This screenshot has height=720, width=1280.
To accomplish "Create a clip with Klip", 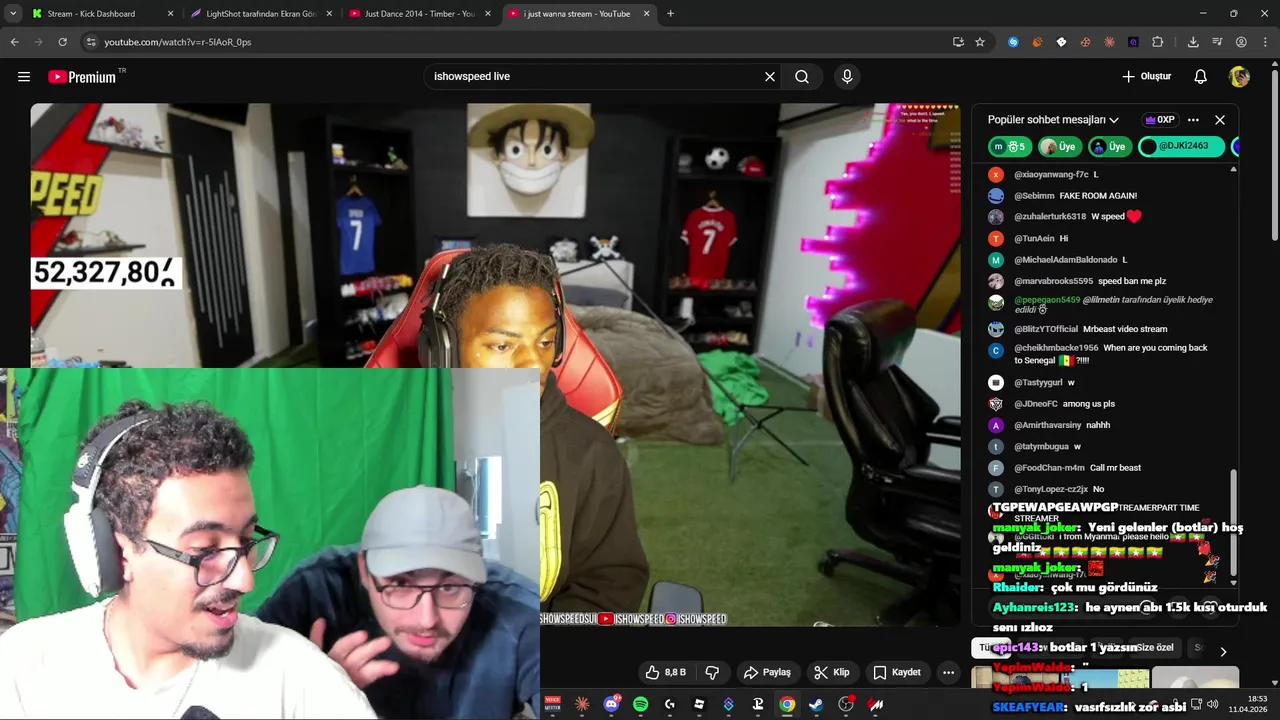I will [831, 672].
